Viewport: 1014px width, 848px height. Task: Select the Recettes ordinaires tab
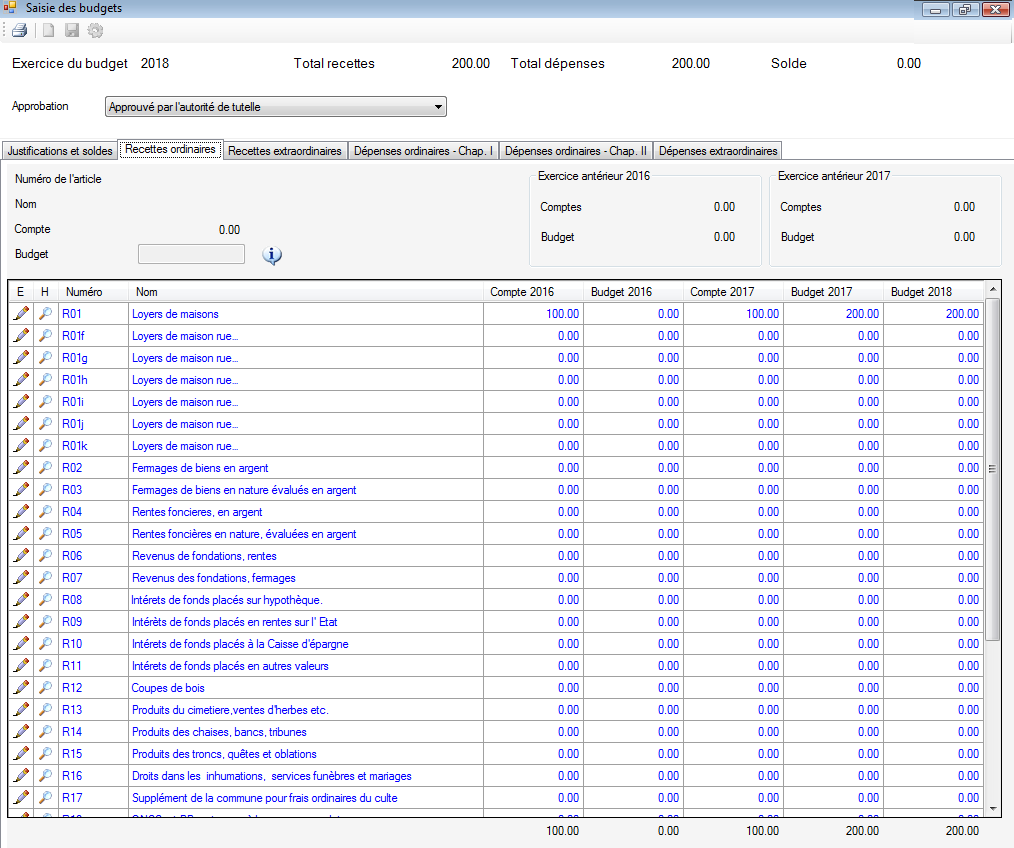[x=171, y=149]
